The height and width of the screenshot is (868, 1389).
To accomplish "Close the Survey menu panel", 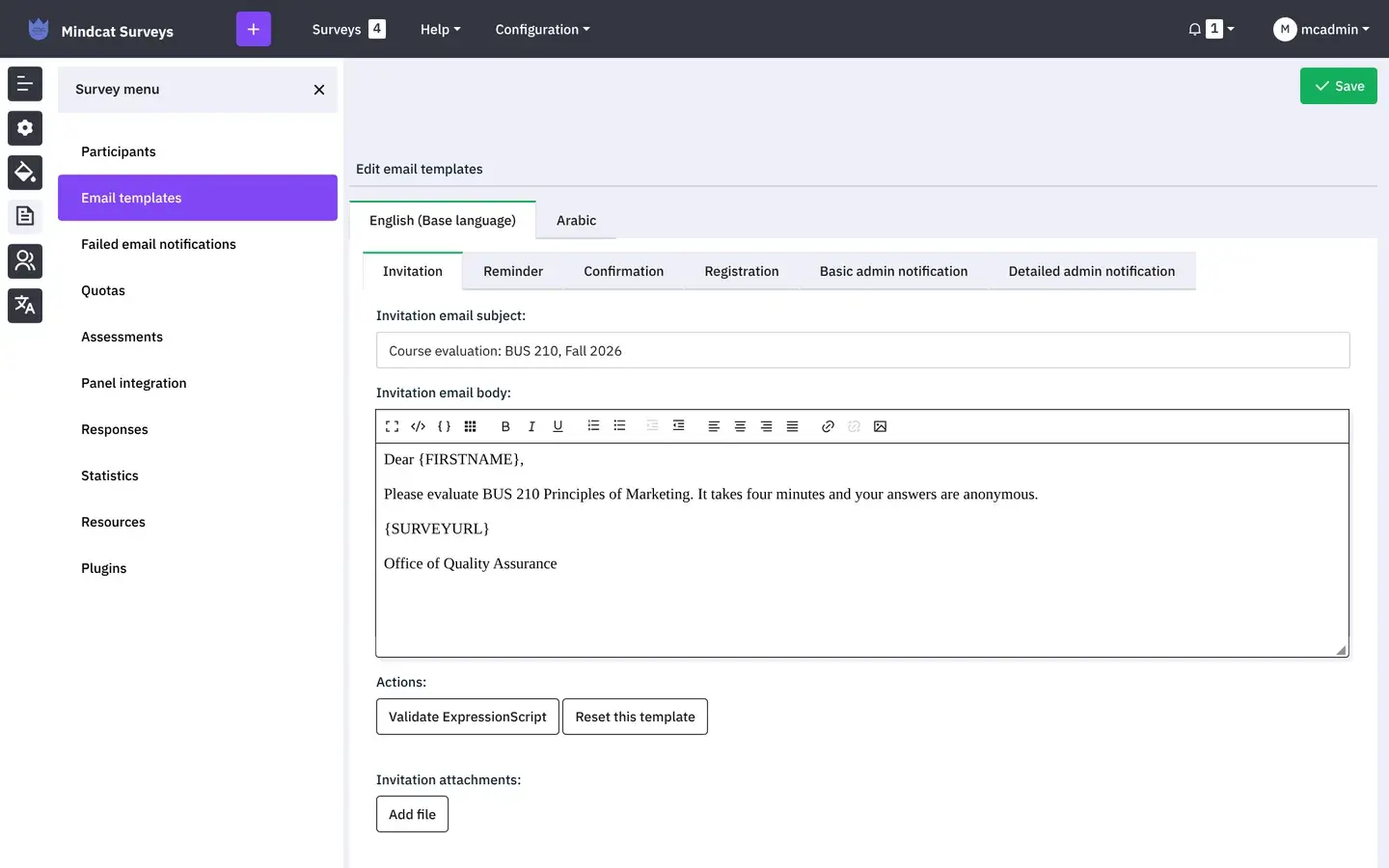I will [319, 90].
